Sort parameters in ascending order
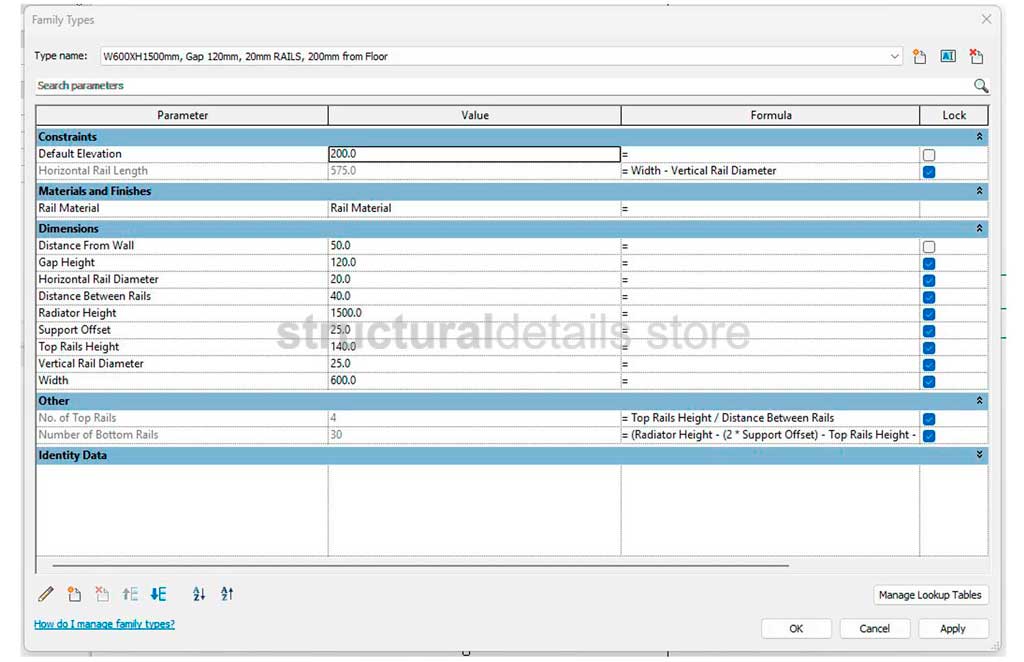Viewport: 1024px width, 662px height. (x=199, y=594)
